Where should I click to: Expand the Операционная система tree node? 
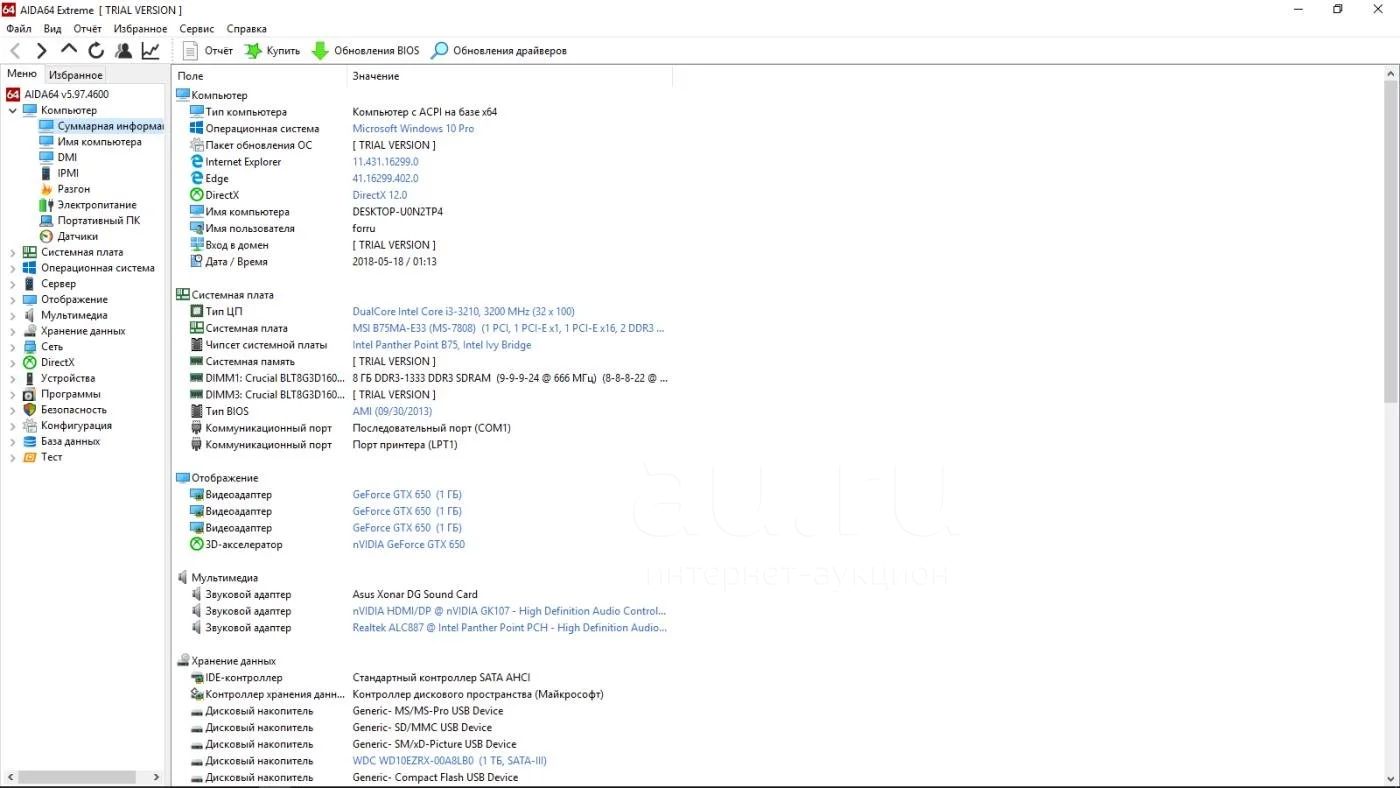[x=13, y=268]
